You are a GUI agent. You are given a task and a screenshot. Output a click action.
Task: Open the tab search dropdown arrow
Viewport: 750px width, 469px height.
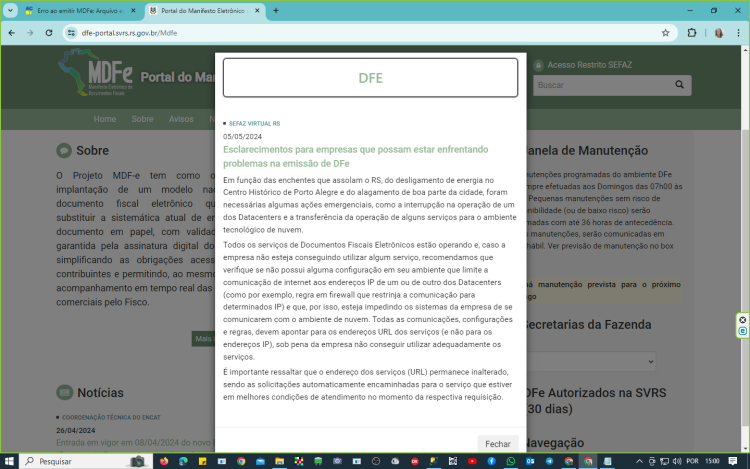10,11
